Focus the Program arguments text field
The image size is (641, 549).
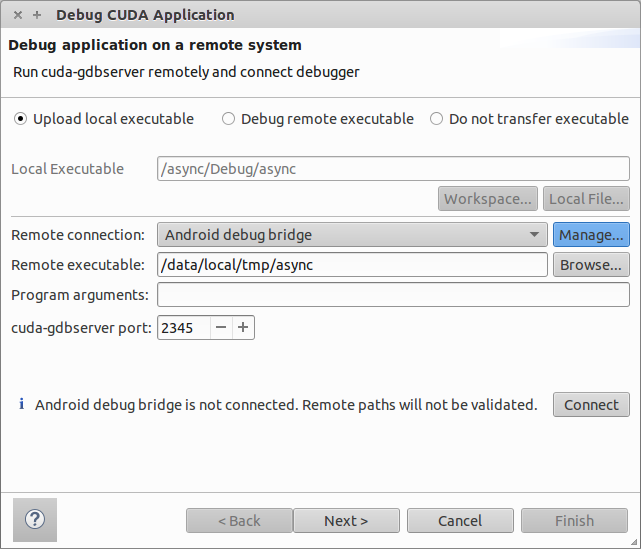coord(393,295)
